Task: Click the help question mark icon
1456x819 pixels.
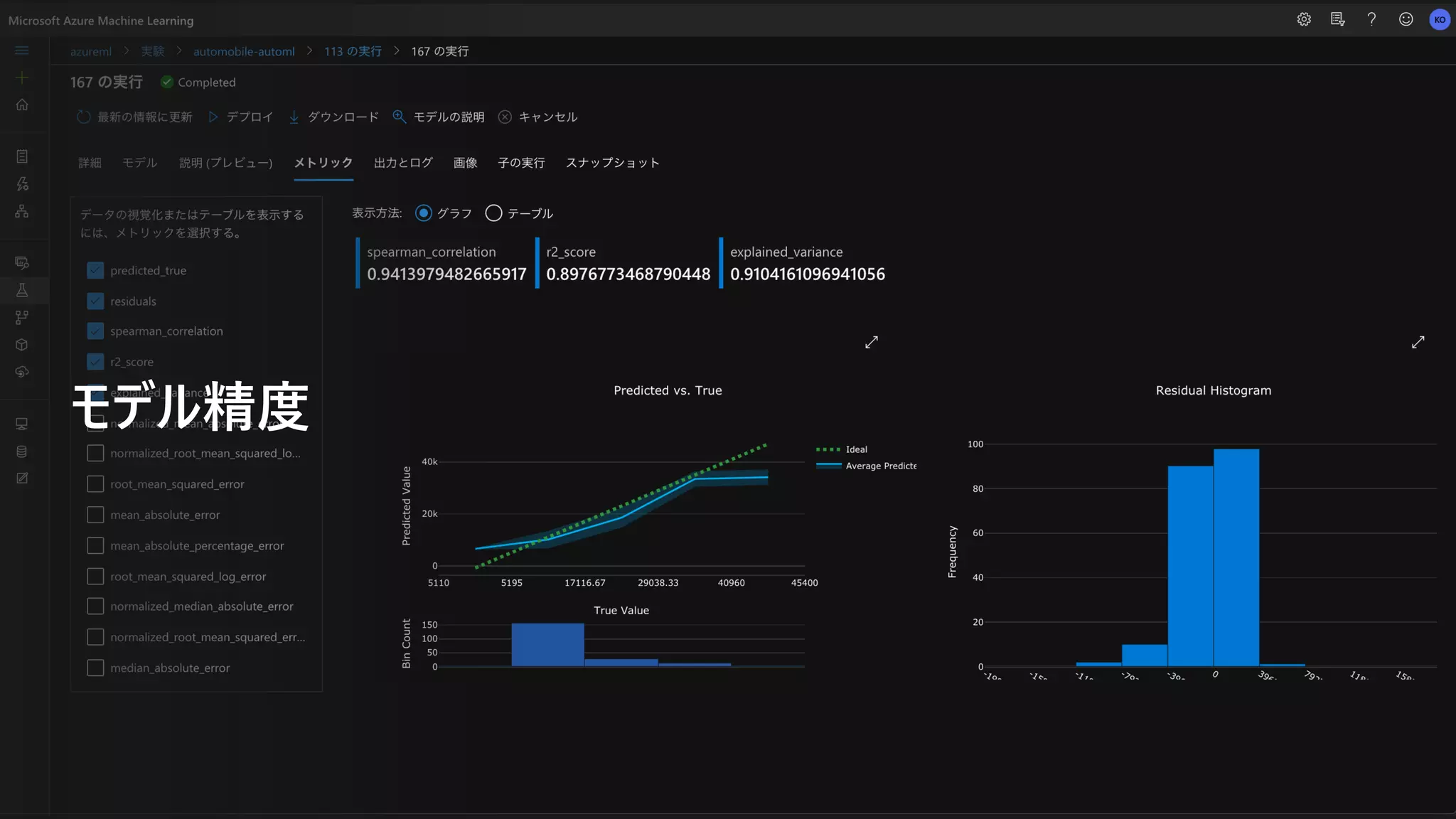Action: pos(1371,20)
